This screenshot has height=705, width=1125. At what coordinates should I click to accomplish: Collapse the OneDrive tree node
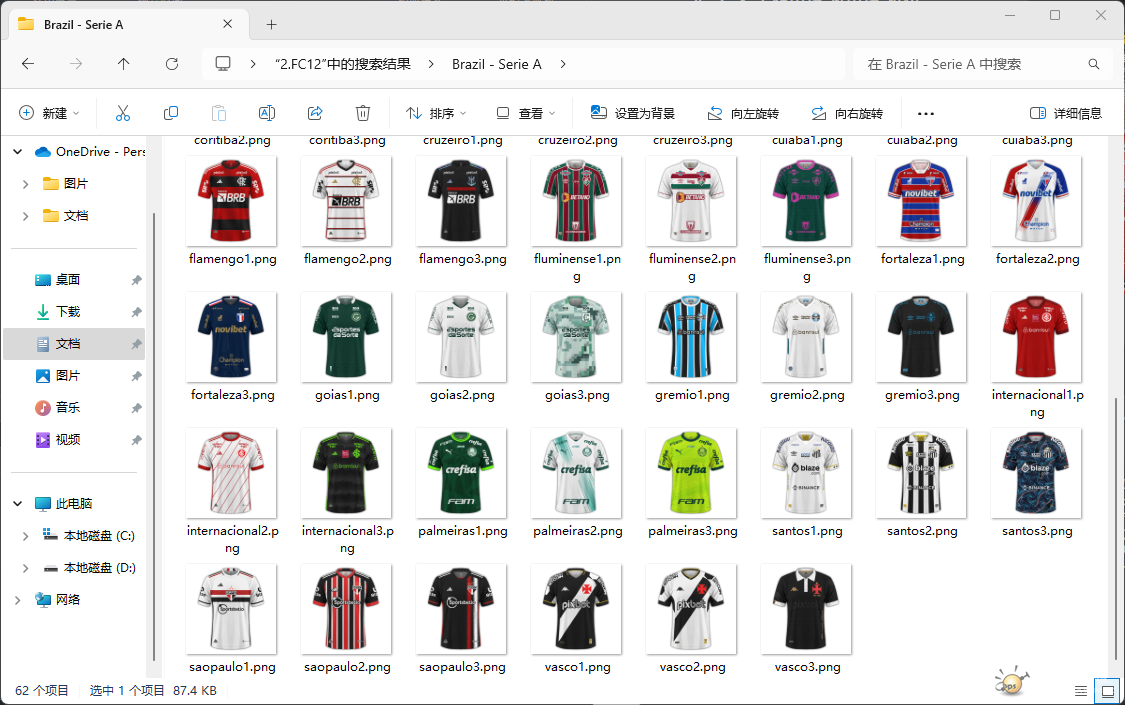[17, 151]
